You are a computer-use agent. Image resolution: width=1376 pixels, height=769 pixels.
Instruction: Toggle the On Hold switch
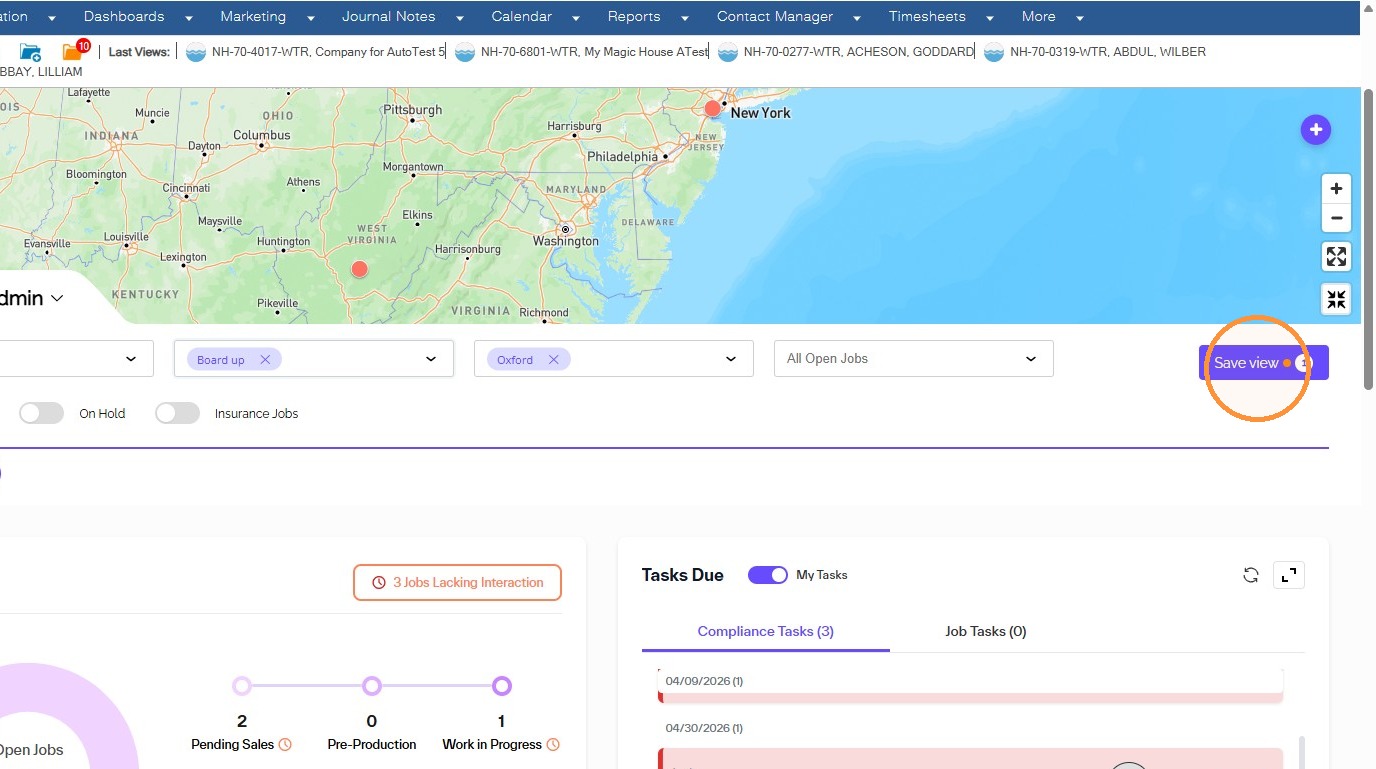(x=41, y=413)
